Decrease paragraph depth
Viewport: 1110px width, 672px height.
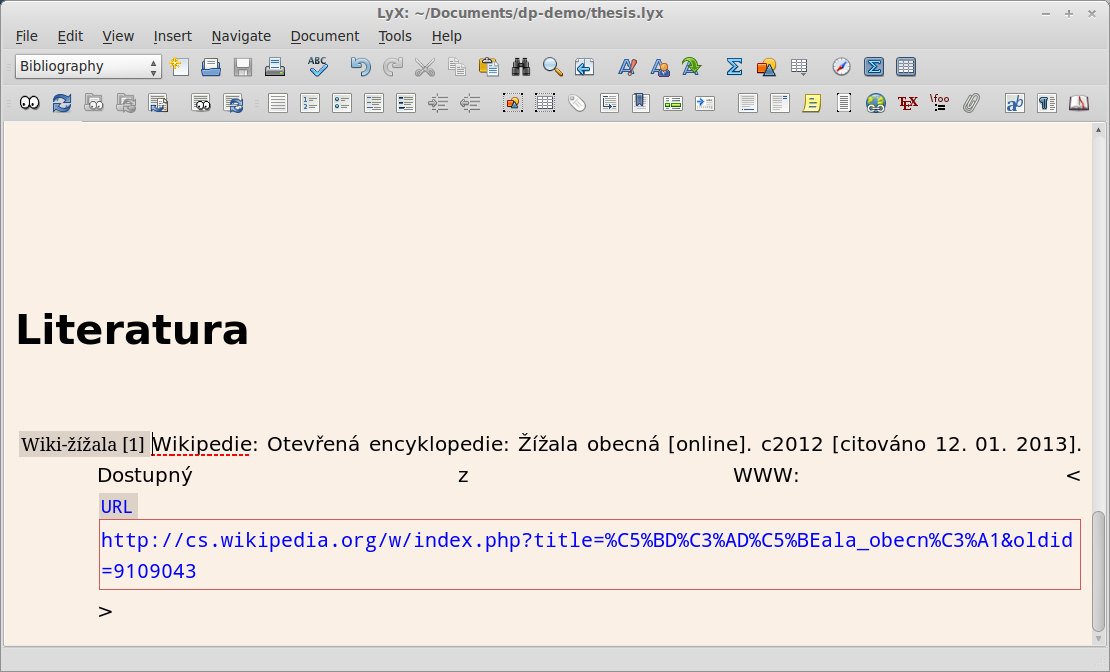[470, 103]
